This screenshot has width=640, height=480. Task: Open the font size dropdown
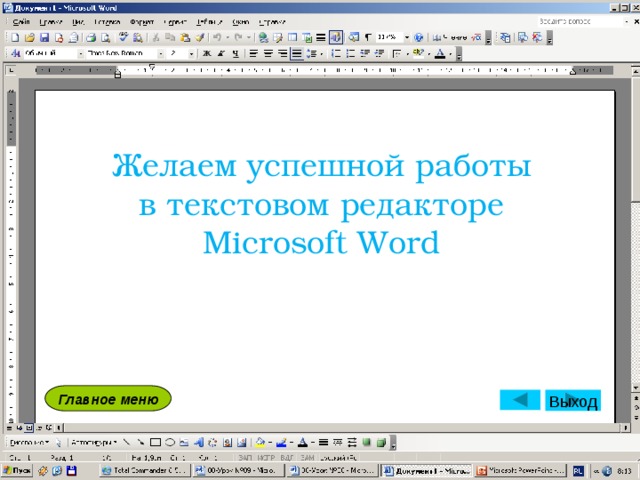pos(191,53)
